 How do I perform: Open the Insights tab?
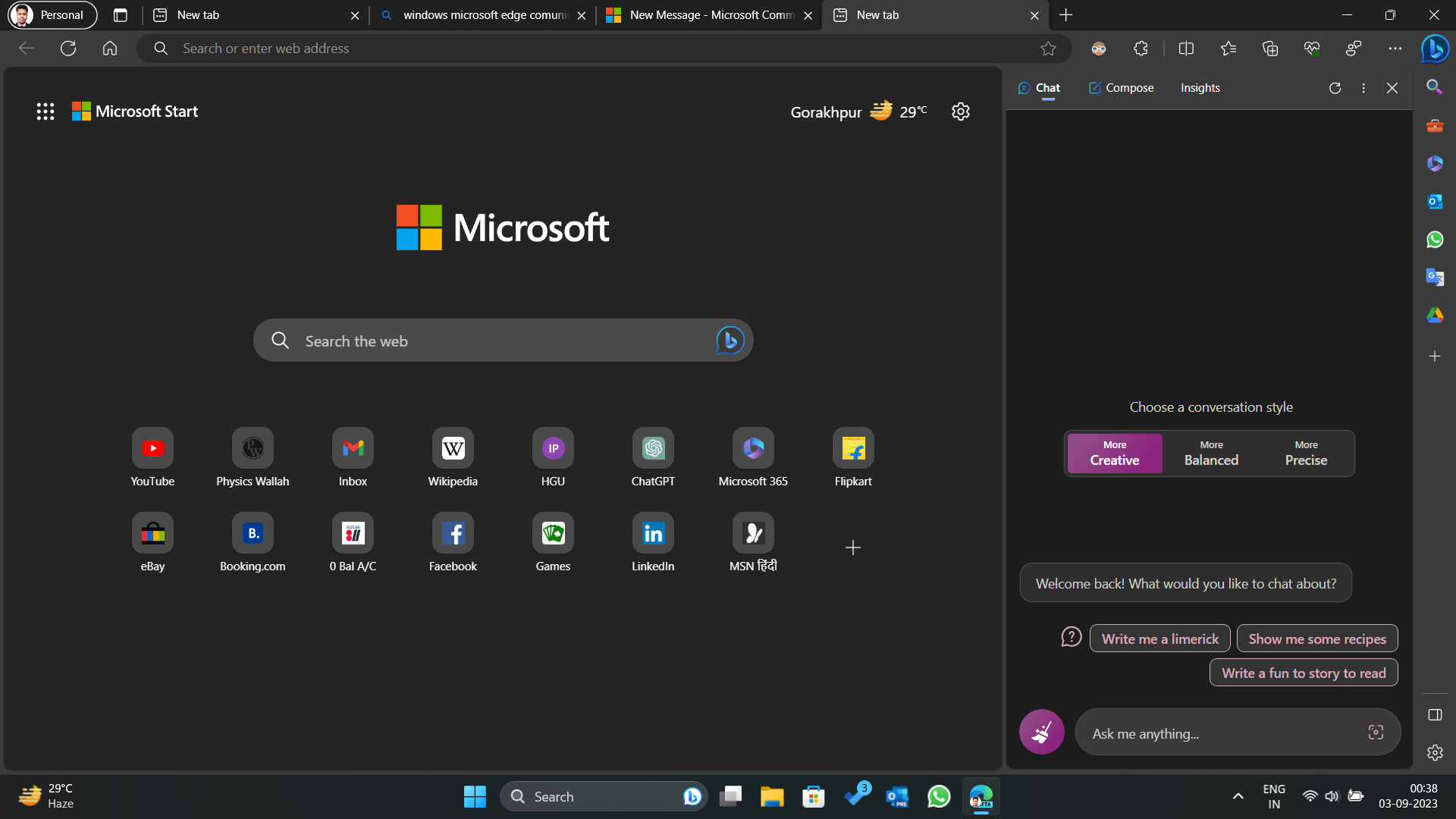click(x=1200, y=88)
